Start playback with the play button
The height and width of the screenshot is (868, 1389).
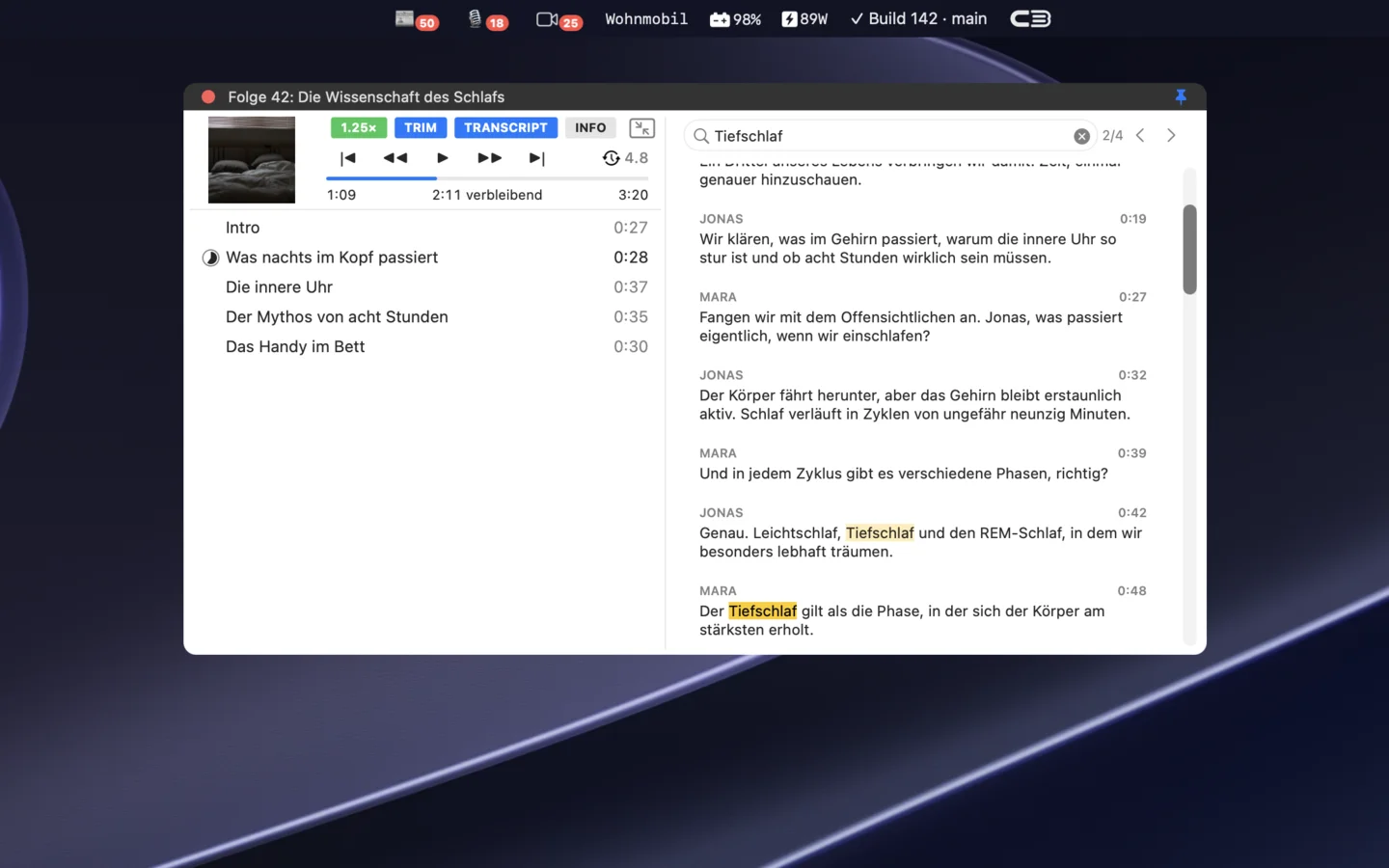coord(443,158)
